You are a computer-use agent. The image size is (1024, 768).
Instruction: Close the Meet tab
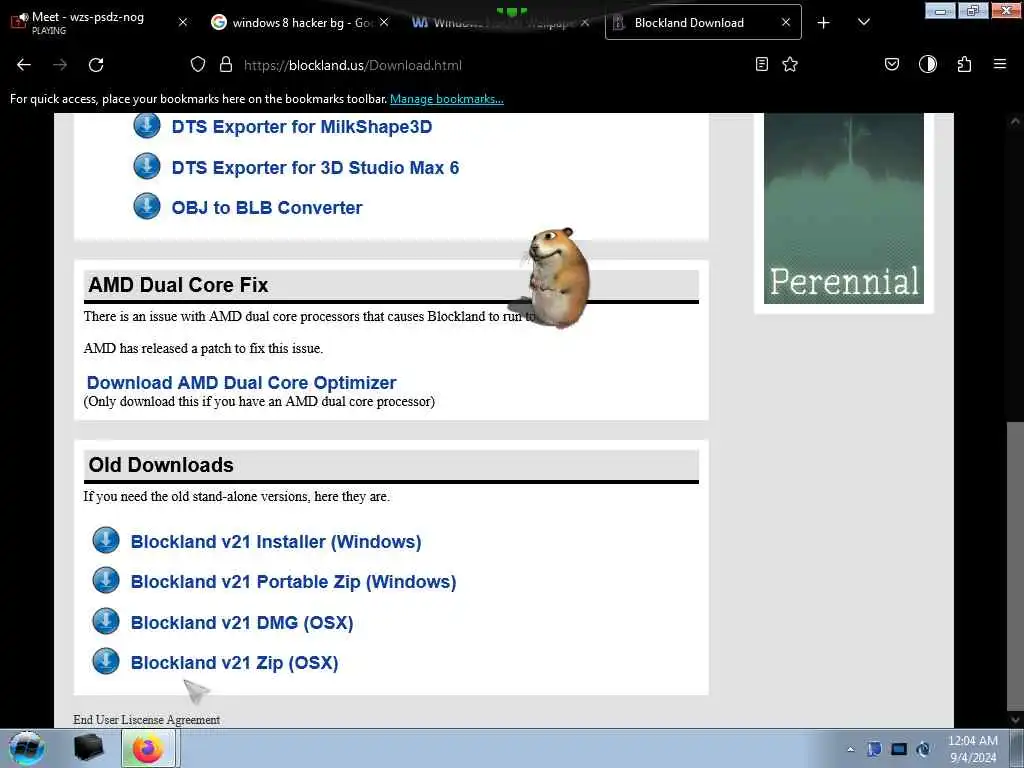(183, 22)
